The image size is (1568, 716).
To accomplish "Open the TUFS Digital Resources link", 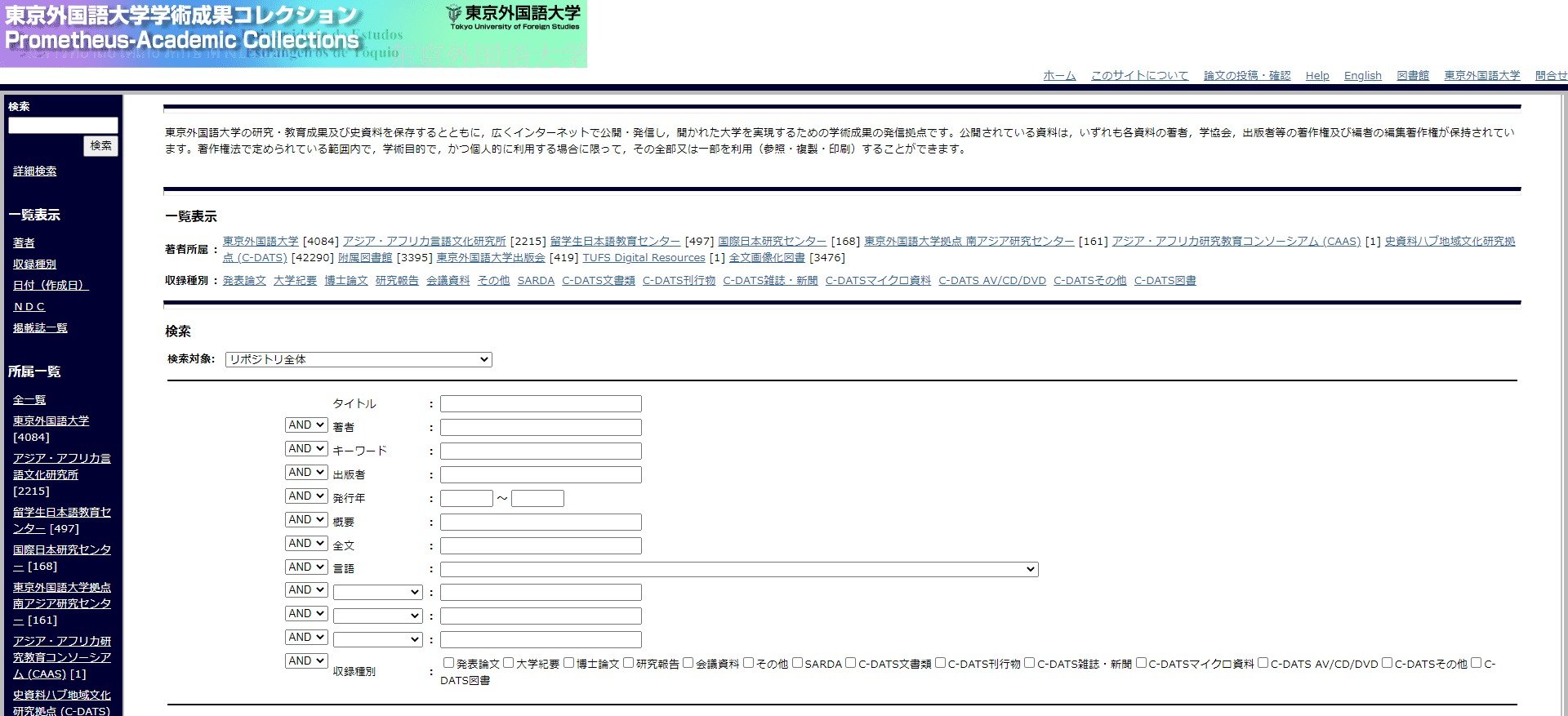I will pyautogui.click(x=644, y=258).
